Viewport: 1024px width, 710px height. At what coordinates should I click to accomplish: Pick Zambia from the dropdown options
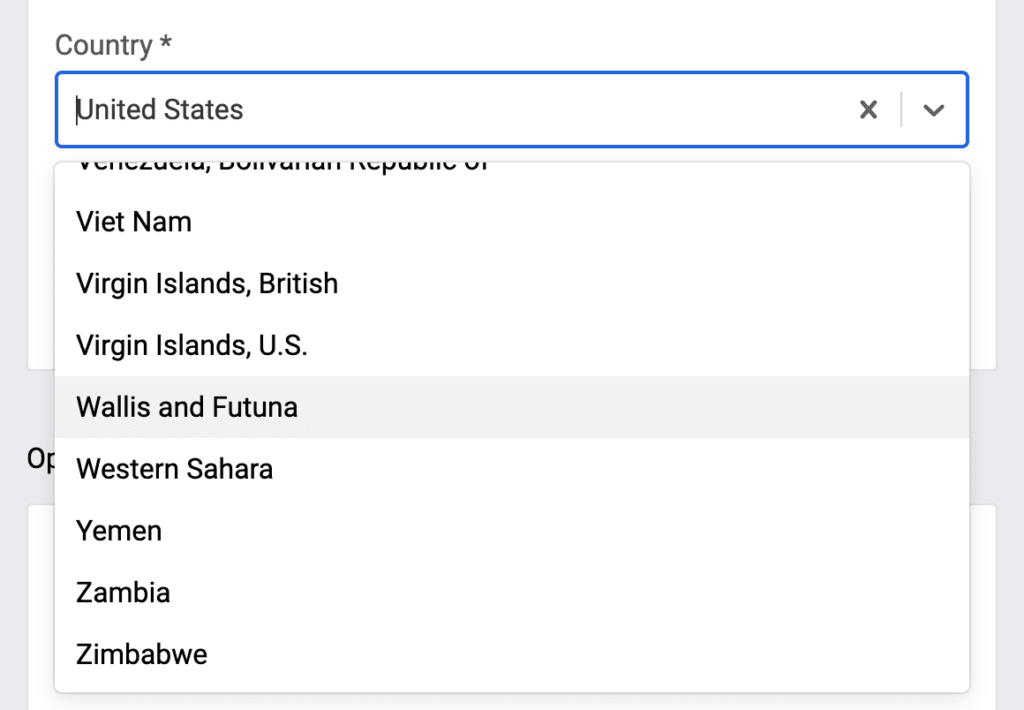click(x=123, y=593)
